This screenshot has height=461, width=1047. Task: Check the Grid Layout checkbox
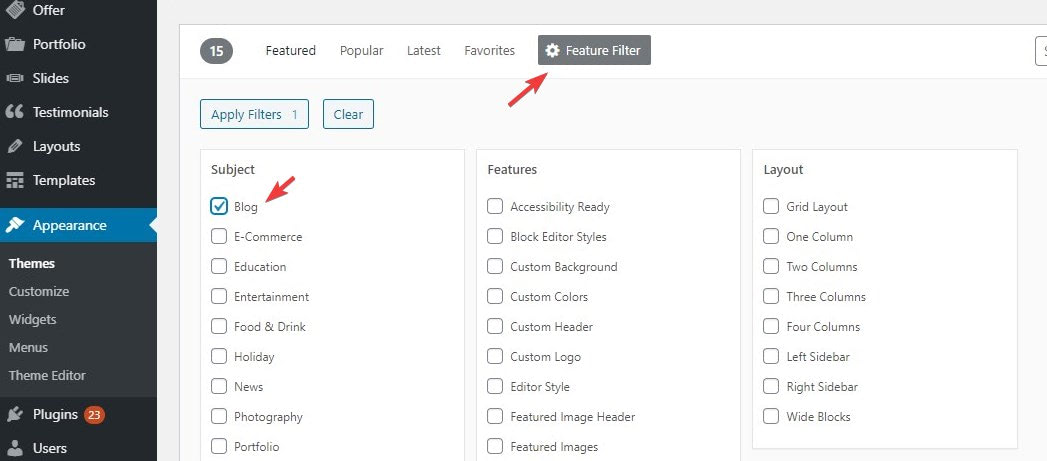[771, 206]
